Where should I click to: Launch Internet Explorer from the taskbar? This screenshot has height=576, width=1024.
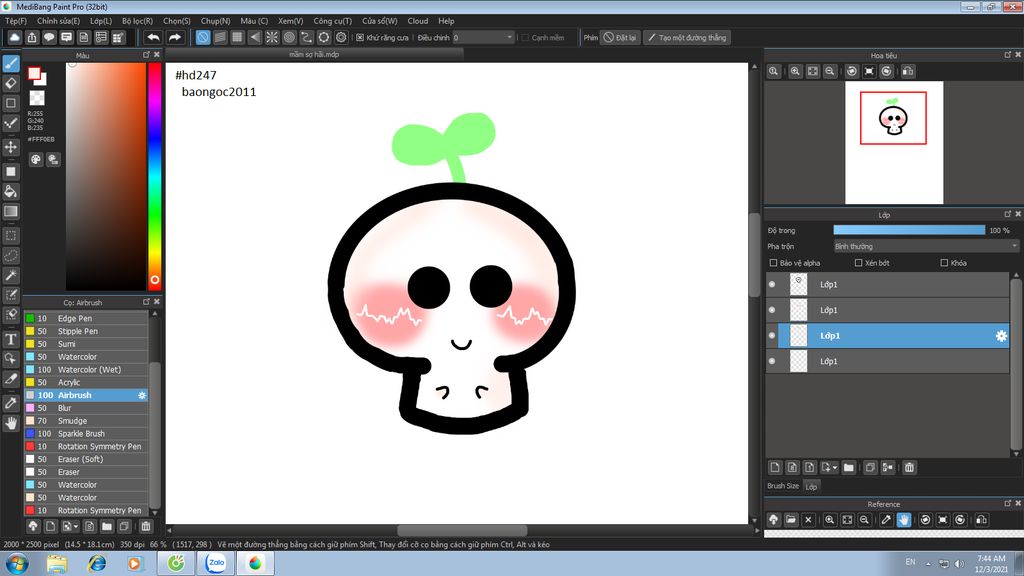tap(97, 563)
